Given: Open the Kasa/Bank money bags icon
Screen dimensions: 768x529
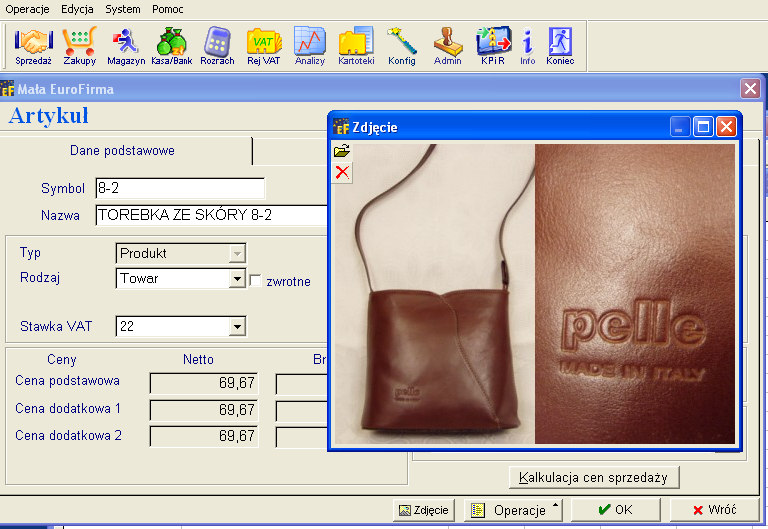Looking at the screenshot, I should pos(171,47).
